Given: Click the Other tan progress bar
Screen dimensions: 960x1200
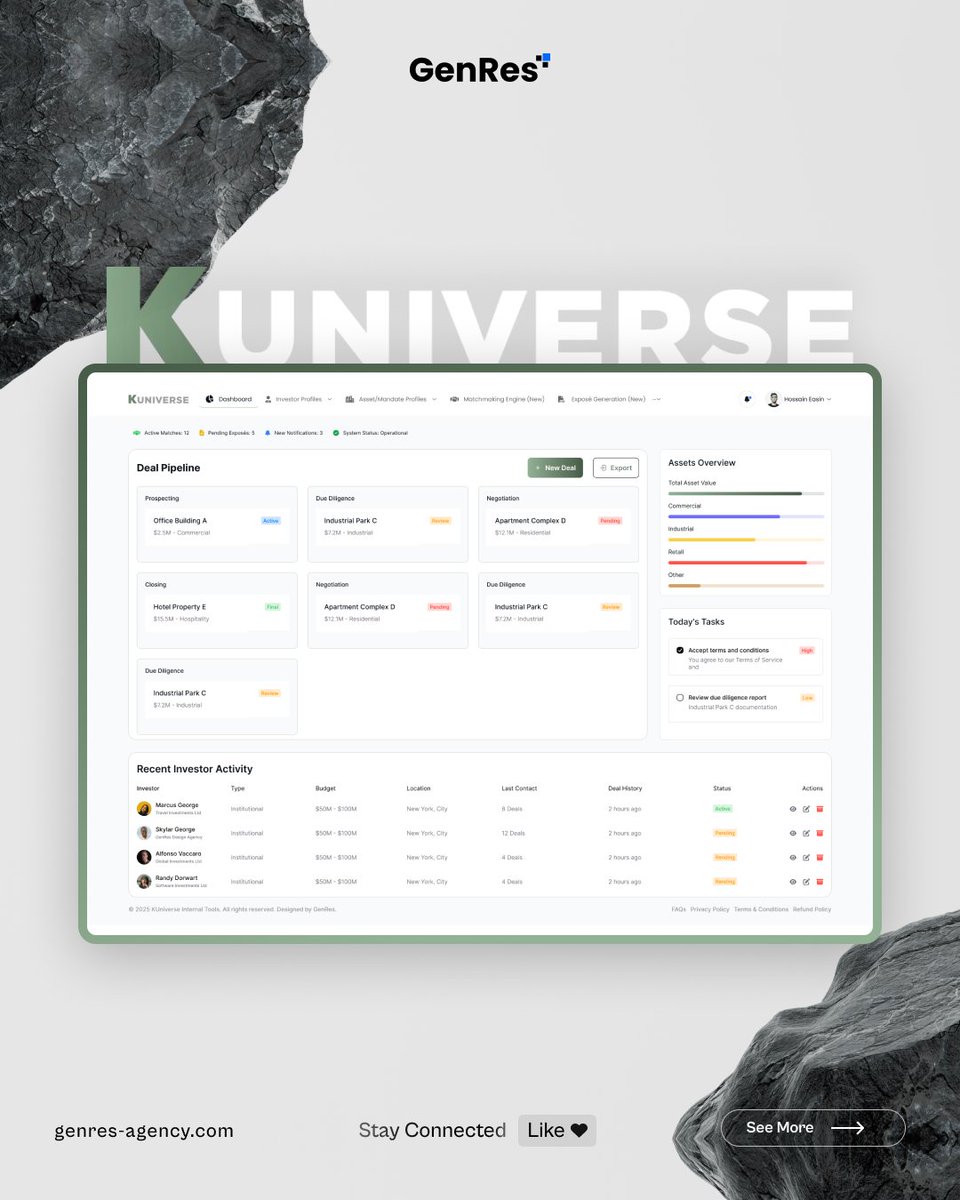Looking at the screenshot, I should tap(746, 585).
